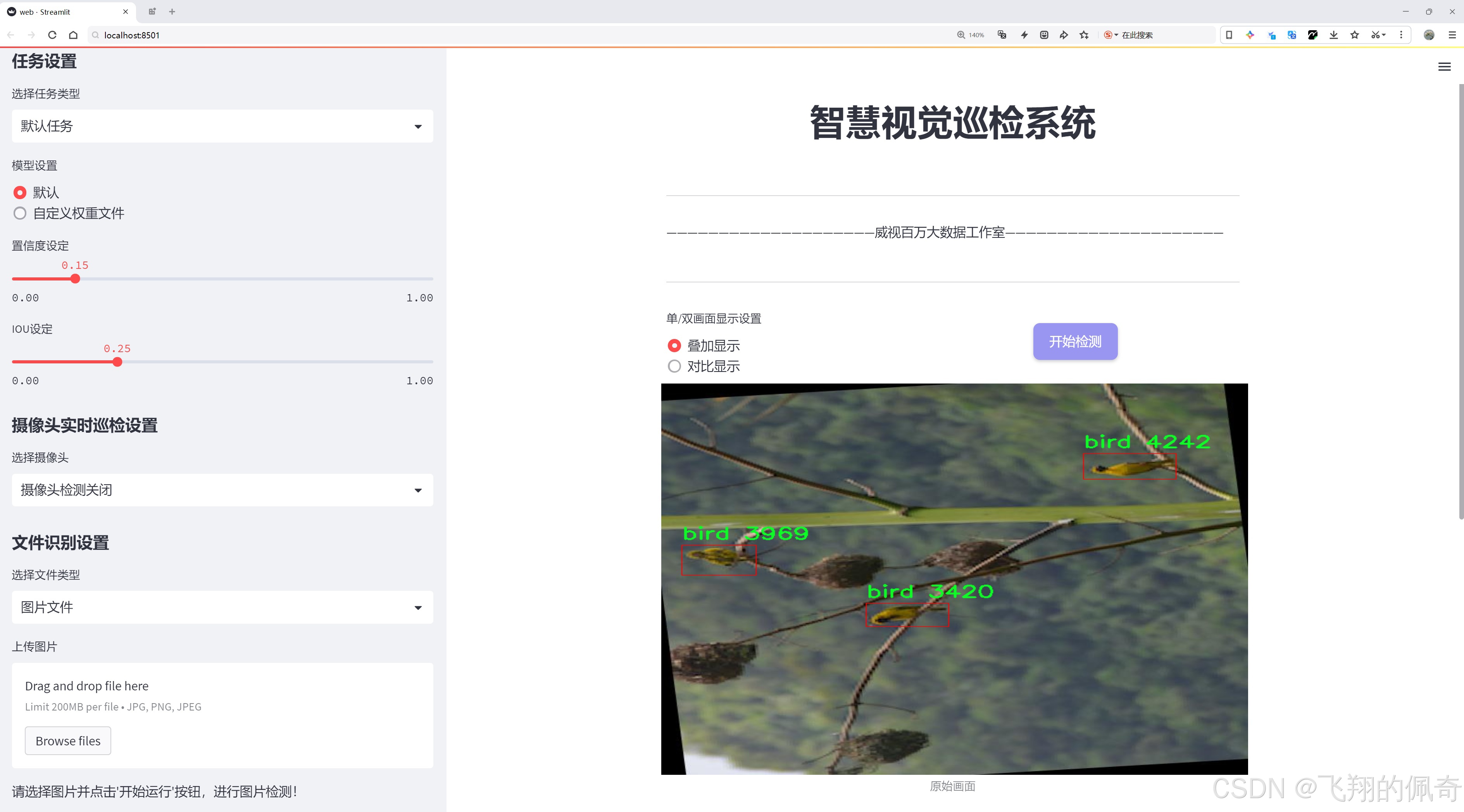Image resolution: width=1464 pixels, height=812 pixels.
Task: Open the Streamlit app hamburger menu
Action: (x=1444, y=67)
